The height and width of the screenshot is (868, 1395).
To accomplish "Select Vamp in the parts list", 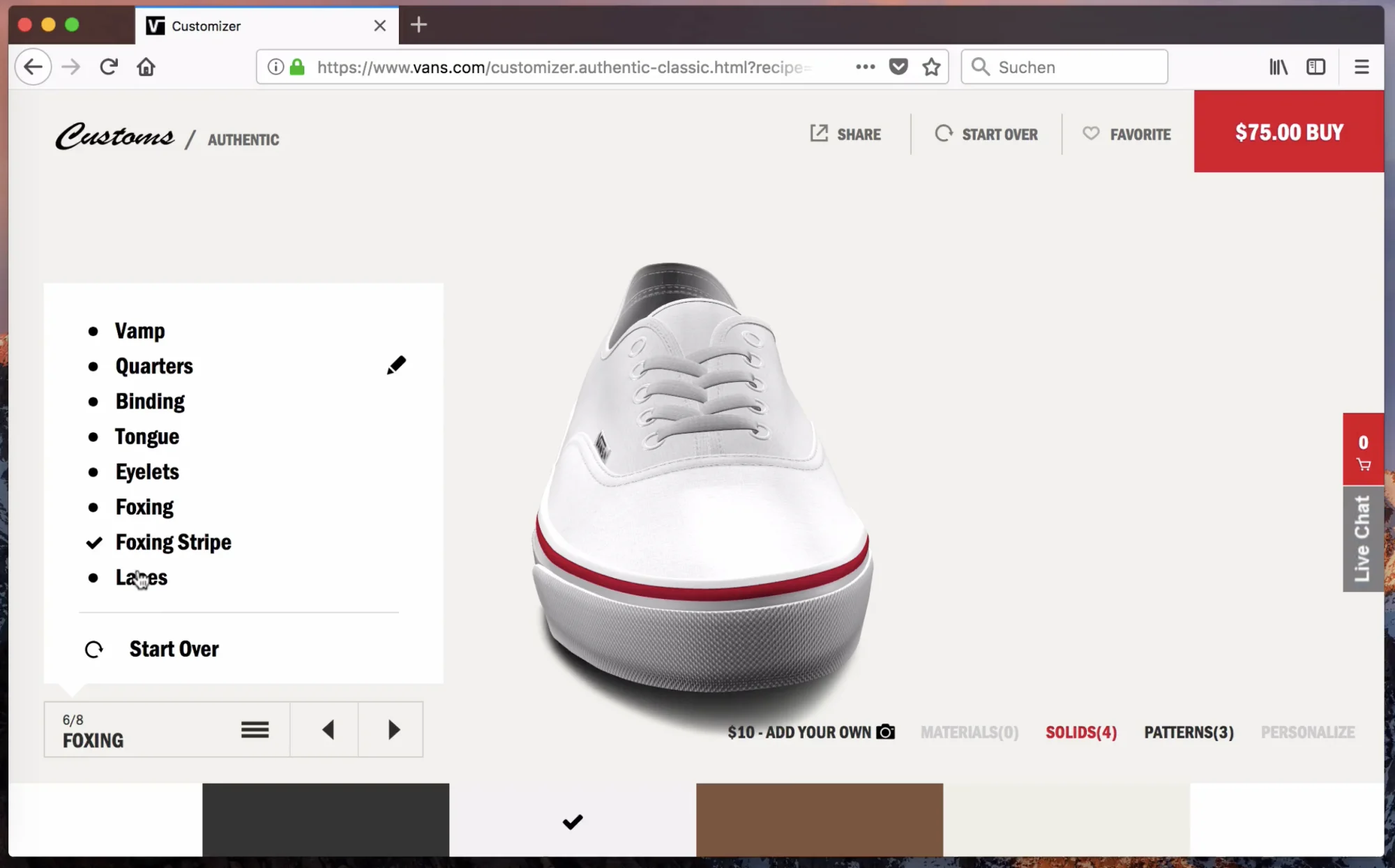I will click(140, 330).
